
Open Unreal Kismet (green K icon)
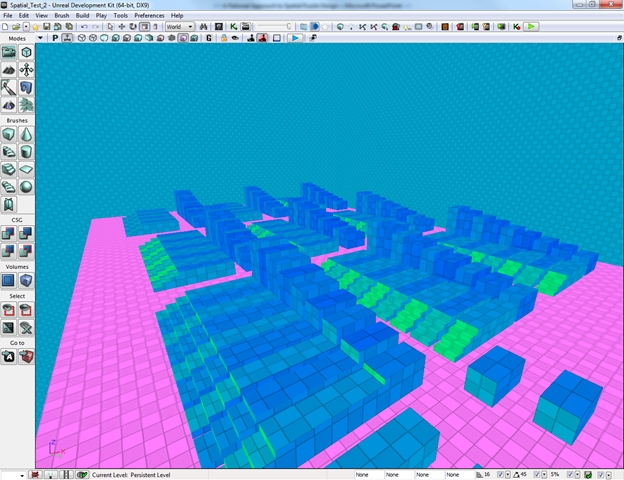[234, 27]
